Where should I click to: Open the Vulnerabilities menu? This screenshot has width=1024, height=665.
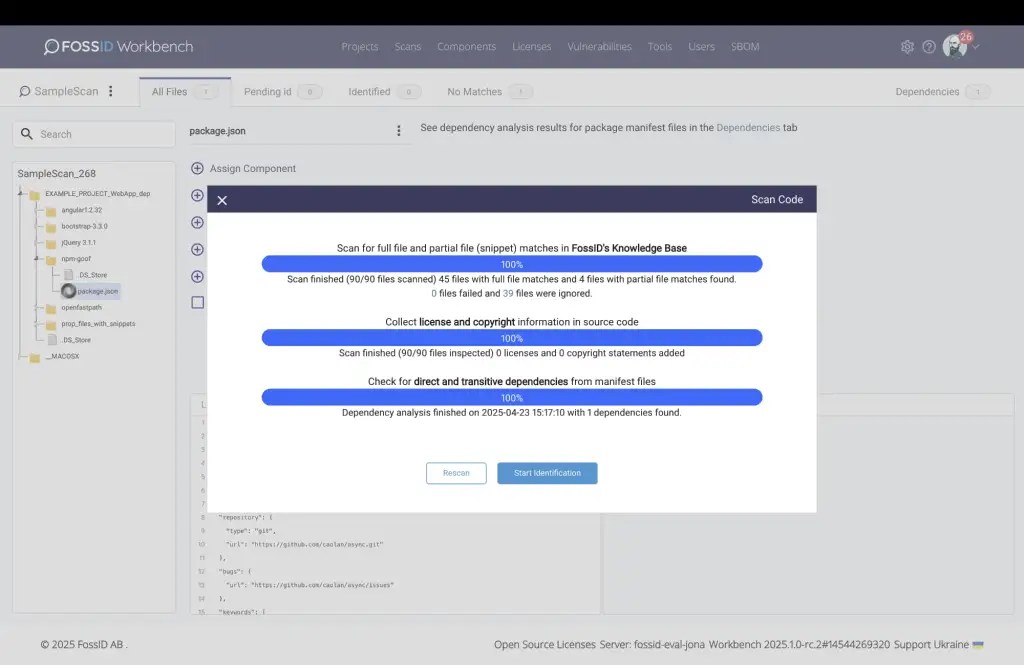pyautogui.click(x=600, y=47)
